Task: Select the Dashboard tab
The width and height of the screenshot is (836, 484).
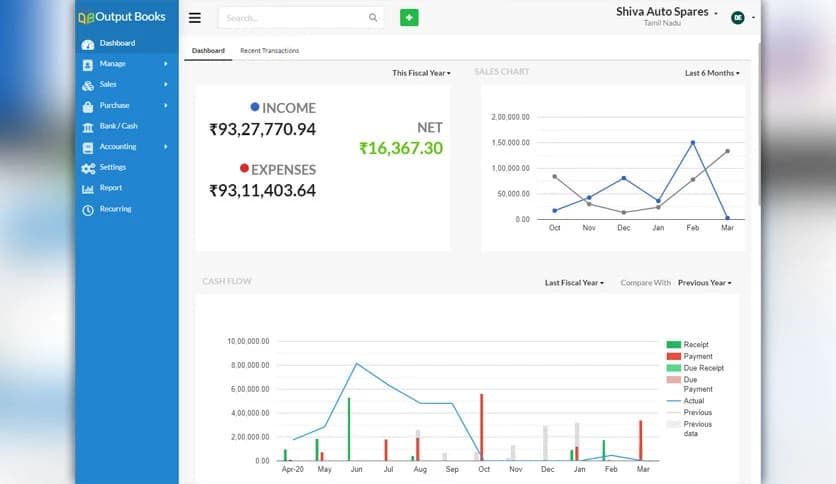Action: (208, 51)
